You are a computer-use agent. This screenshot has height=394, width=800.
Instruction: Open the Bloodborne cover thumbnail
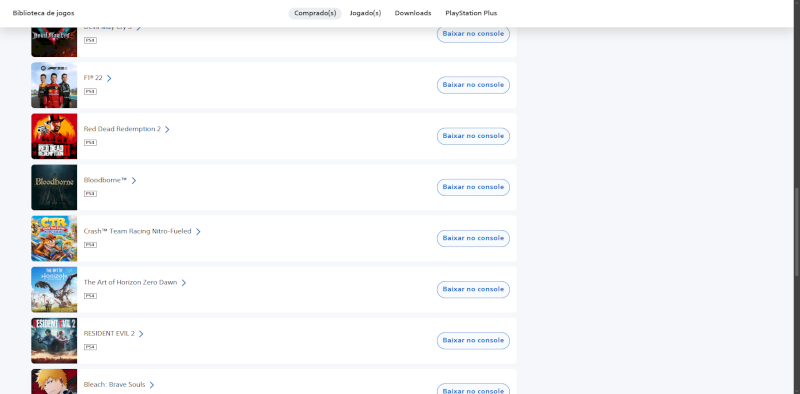(54, 187)
